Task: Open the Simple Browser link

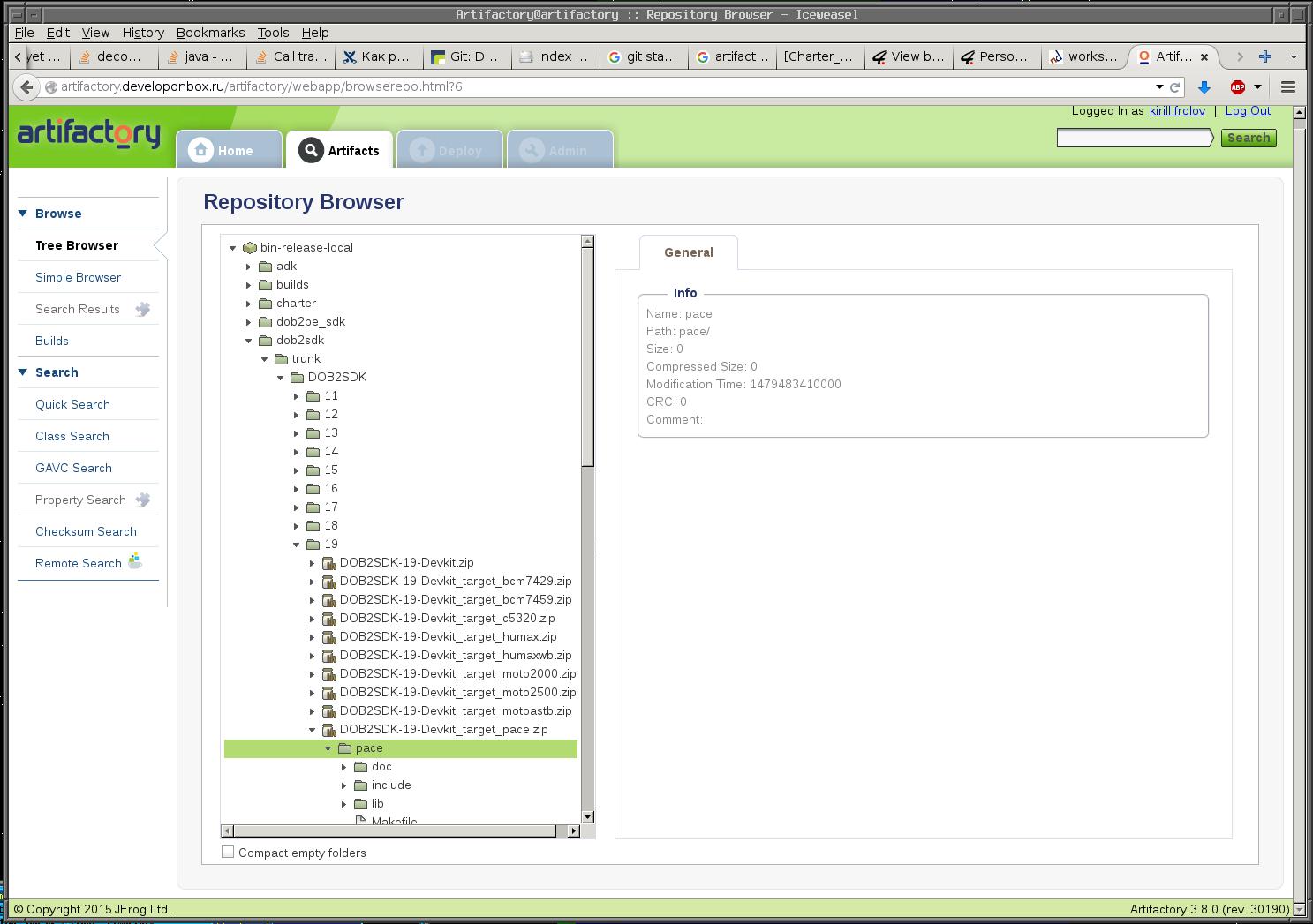Action: point(78,277)
